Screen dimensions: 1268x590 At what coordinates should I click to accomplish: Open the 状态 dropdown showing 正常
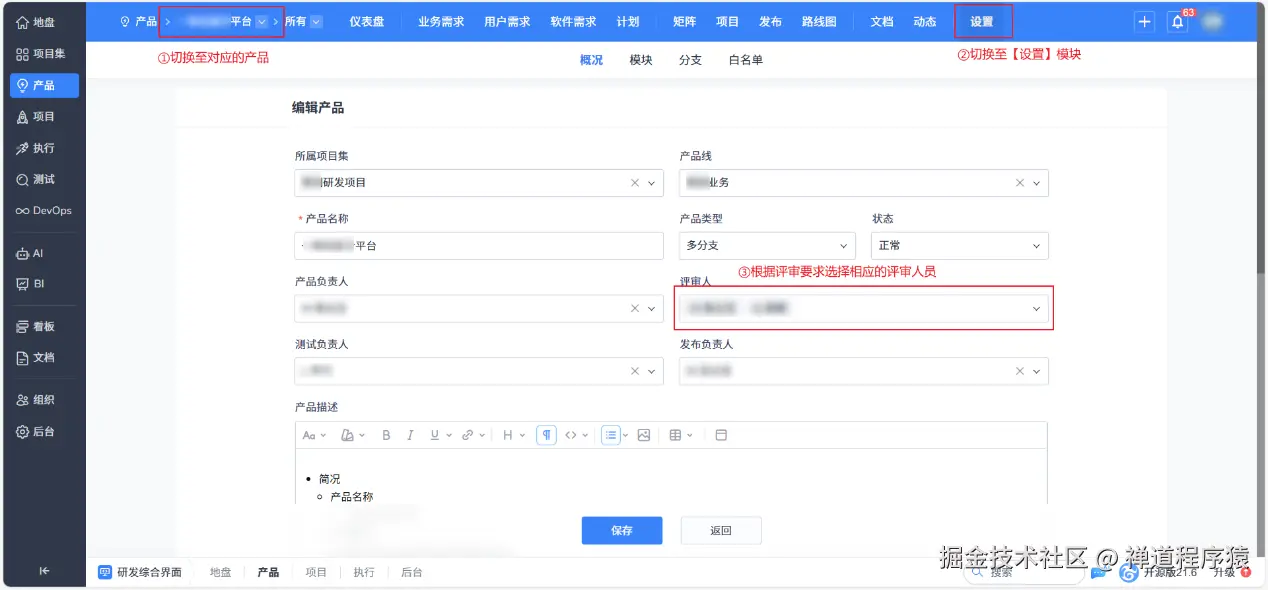coord(959,245)
